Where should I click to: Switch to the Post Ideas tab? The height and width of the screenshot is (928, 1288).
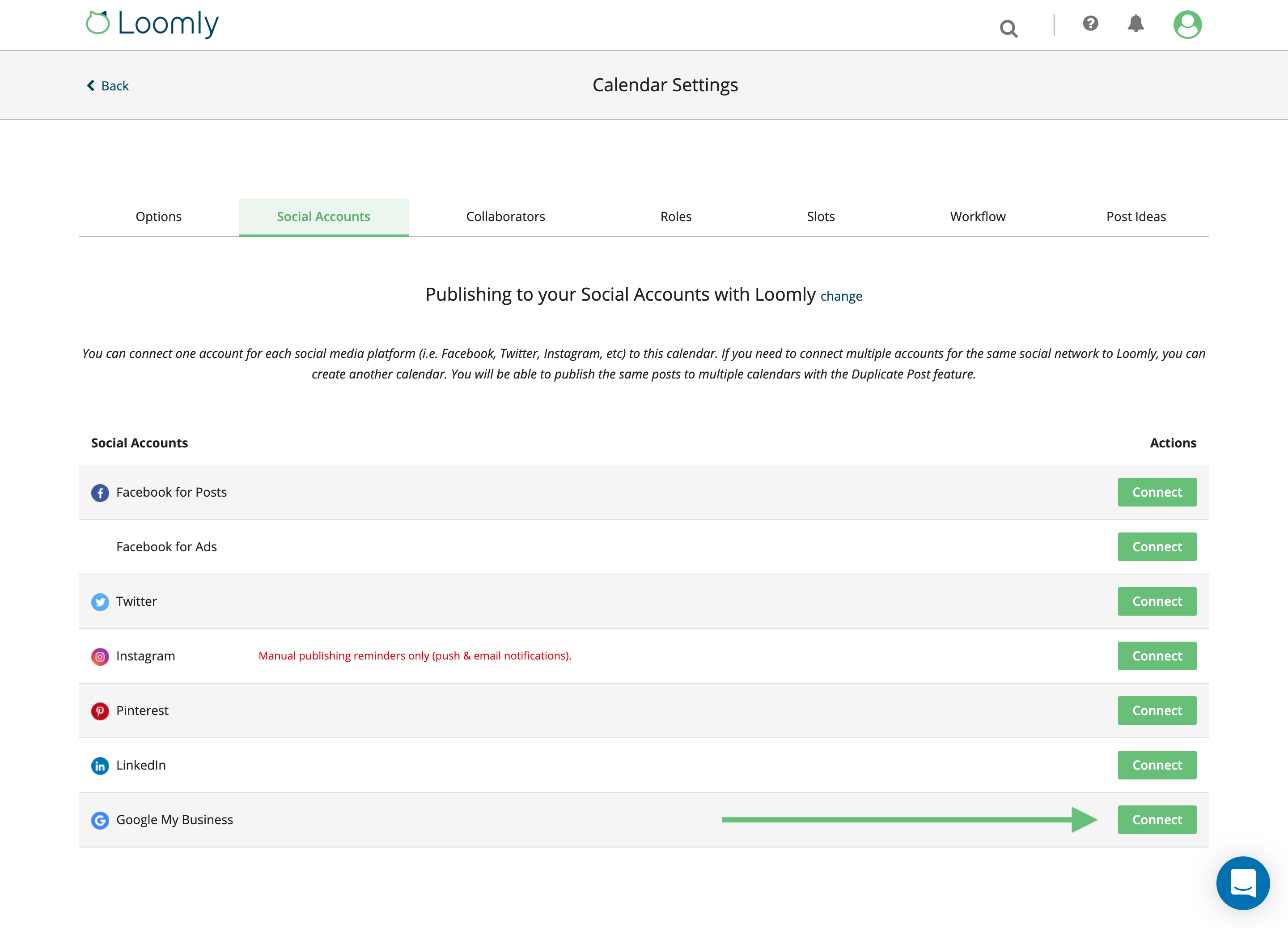[x=1136, y=217]
